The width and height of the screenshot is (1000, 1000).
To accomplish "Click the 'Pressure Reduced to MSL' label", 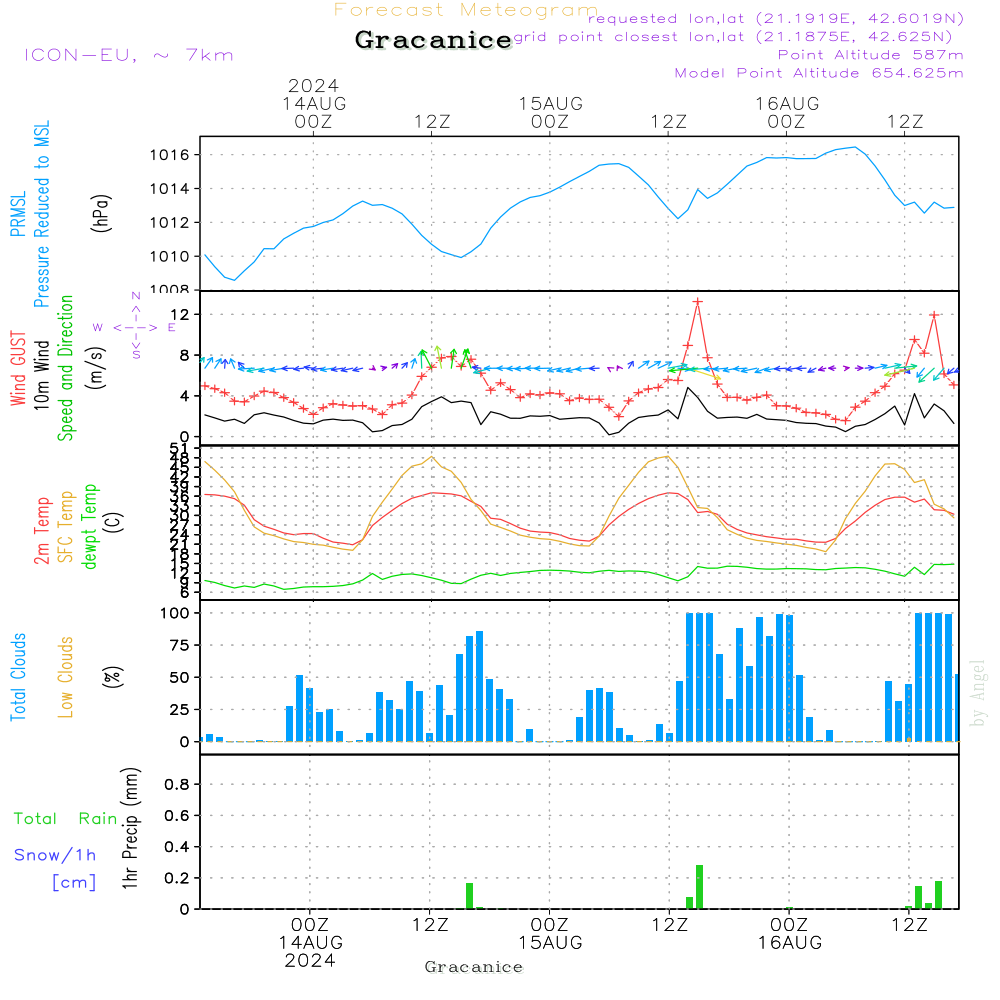I will click(41, 214).
